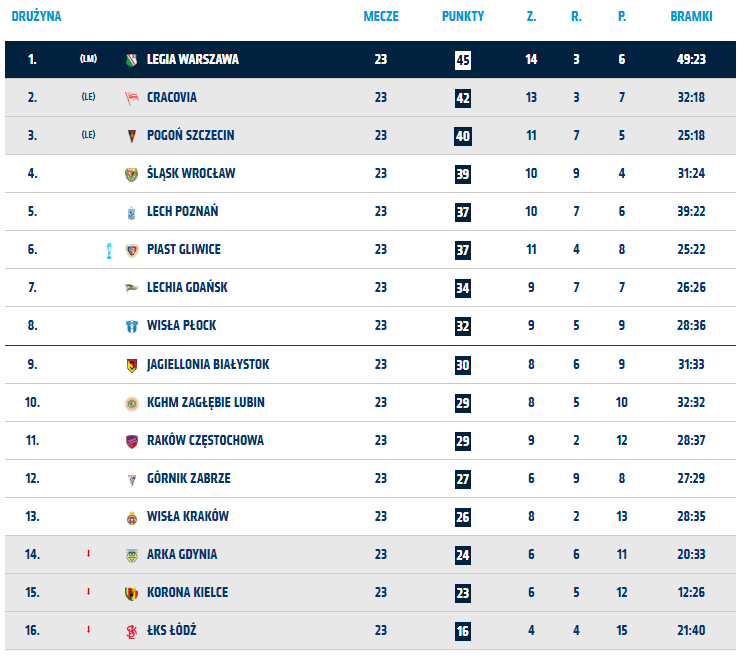Open the Lechia Gdańsk team link
Screen dimensions: 743x660
[x=187, y=288]
